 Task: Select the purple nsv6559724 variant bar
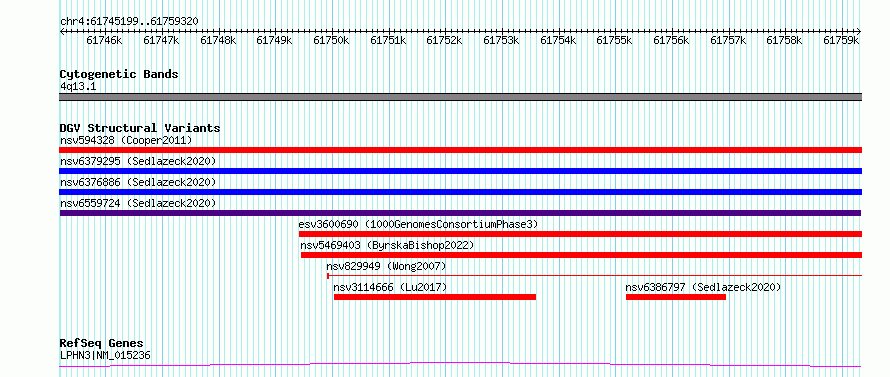(460, 213)
